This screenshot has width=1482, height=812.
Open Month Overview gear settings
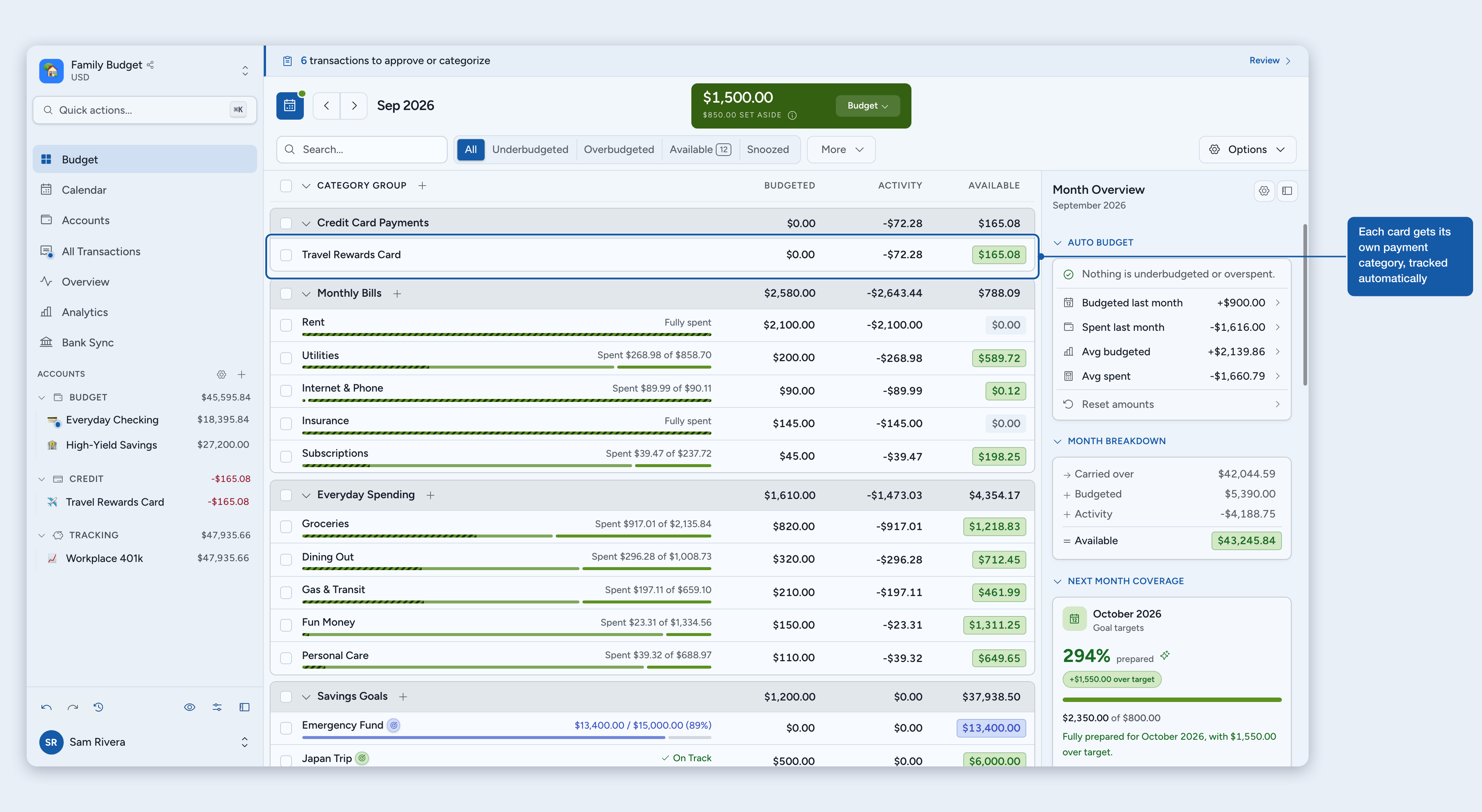coord(1264,191)
